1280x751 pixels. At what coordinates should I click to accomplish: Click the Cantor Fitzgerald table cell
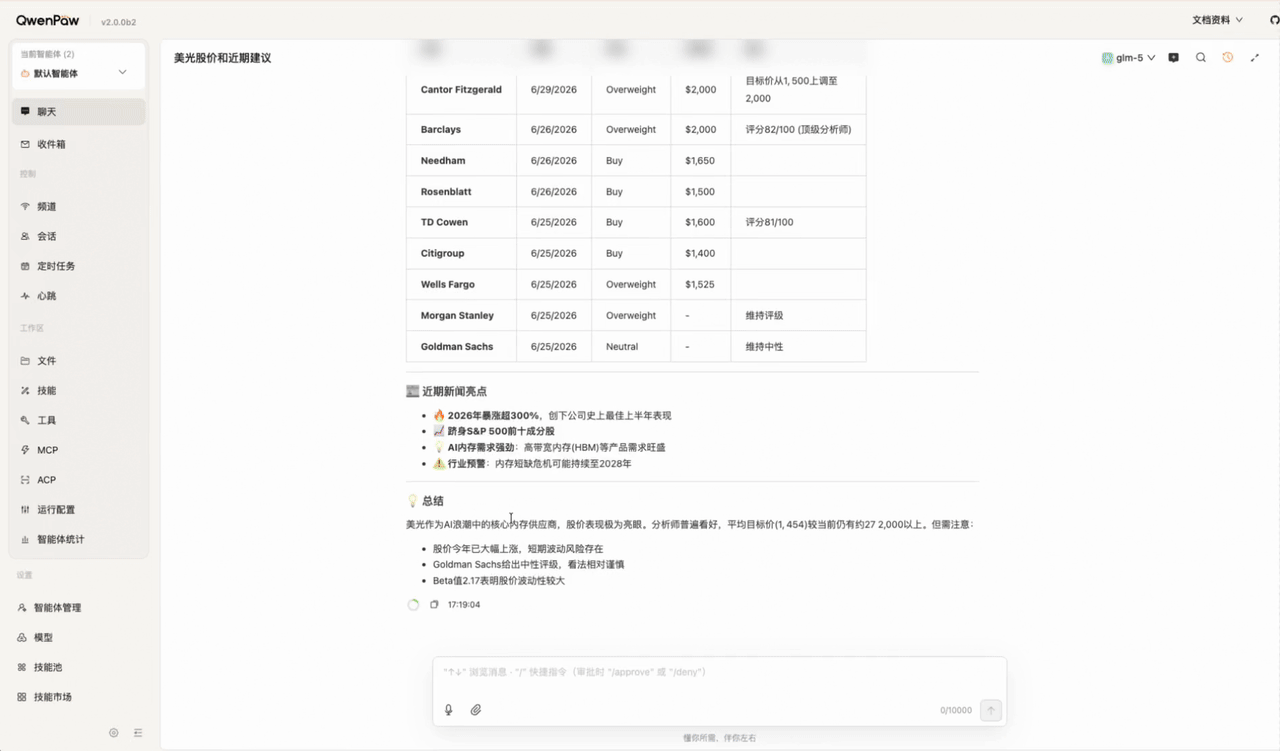click(462, 90)
